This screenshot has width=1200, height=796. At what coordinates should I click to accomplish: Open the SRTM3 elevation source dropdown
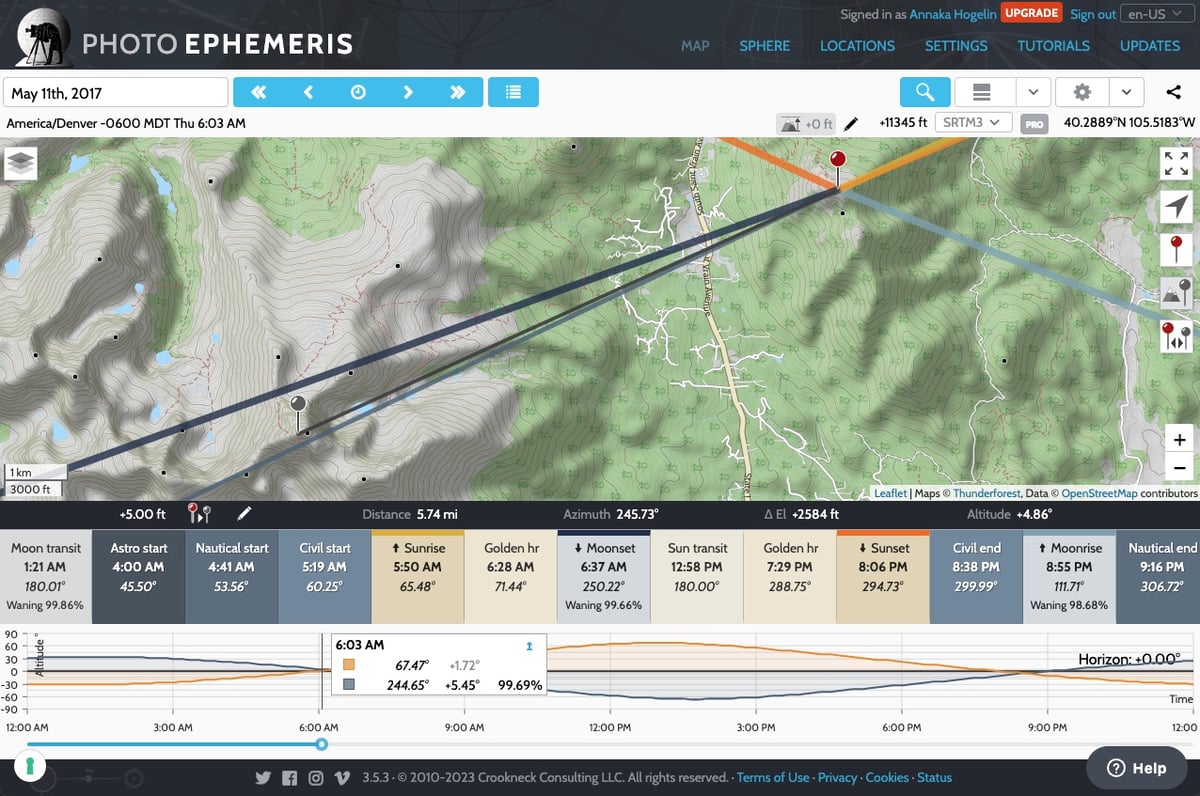[972, 122]
